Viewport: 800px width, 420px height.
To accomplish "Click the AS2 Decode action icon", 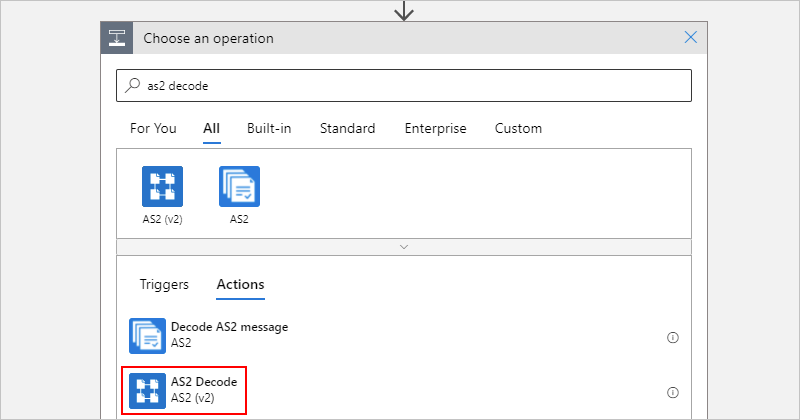I will [x=148, y=391].
